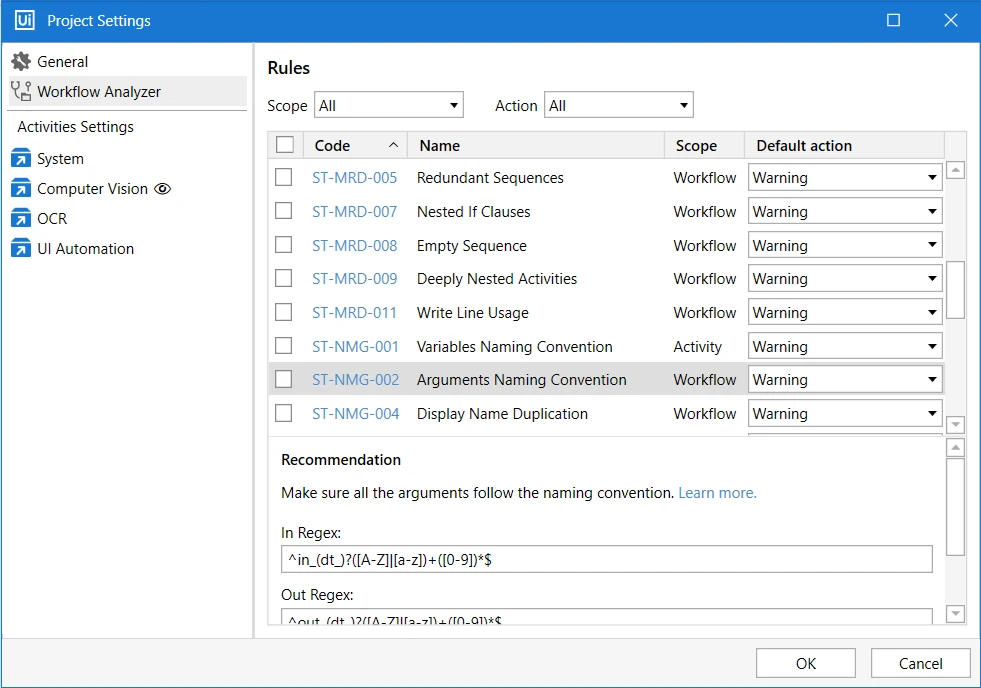Open default action dropdown for Nested If Clauses

click(845, 211)
